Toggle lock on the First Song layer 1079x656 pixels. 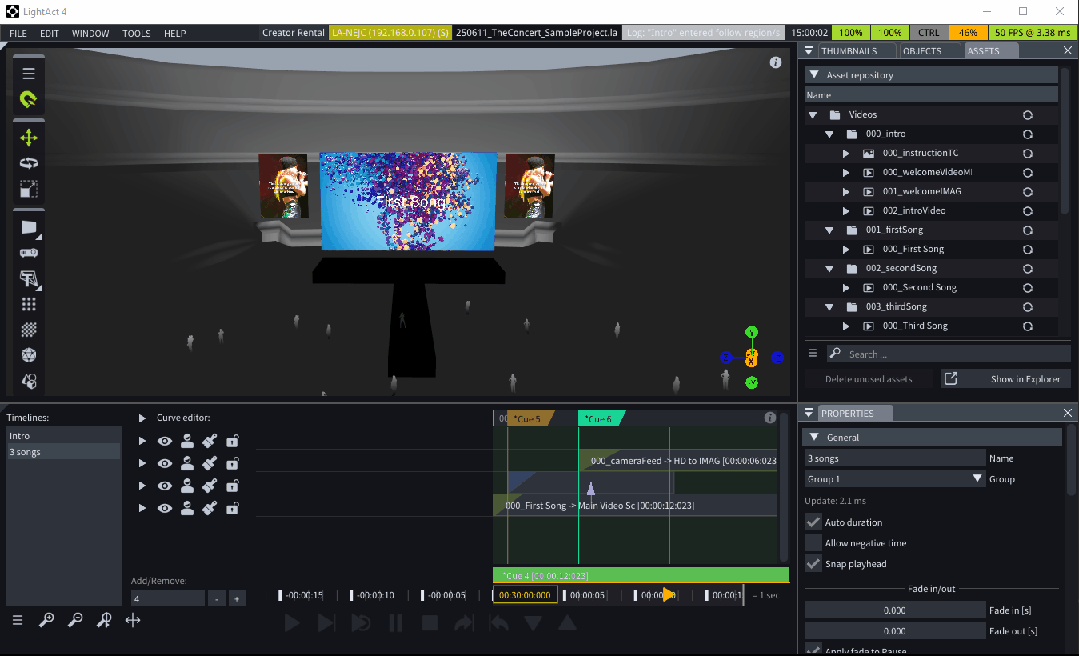click(233, 508)
